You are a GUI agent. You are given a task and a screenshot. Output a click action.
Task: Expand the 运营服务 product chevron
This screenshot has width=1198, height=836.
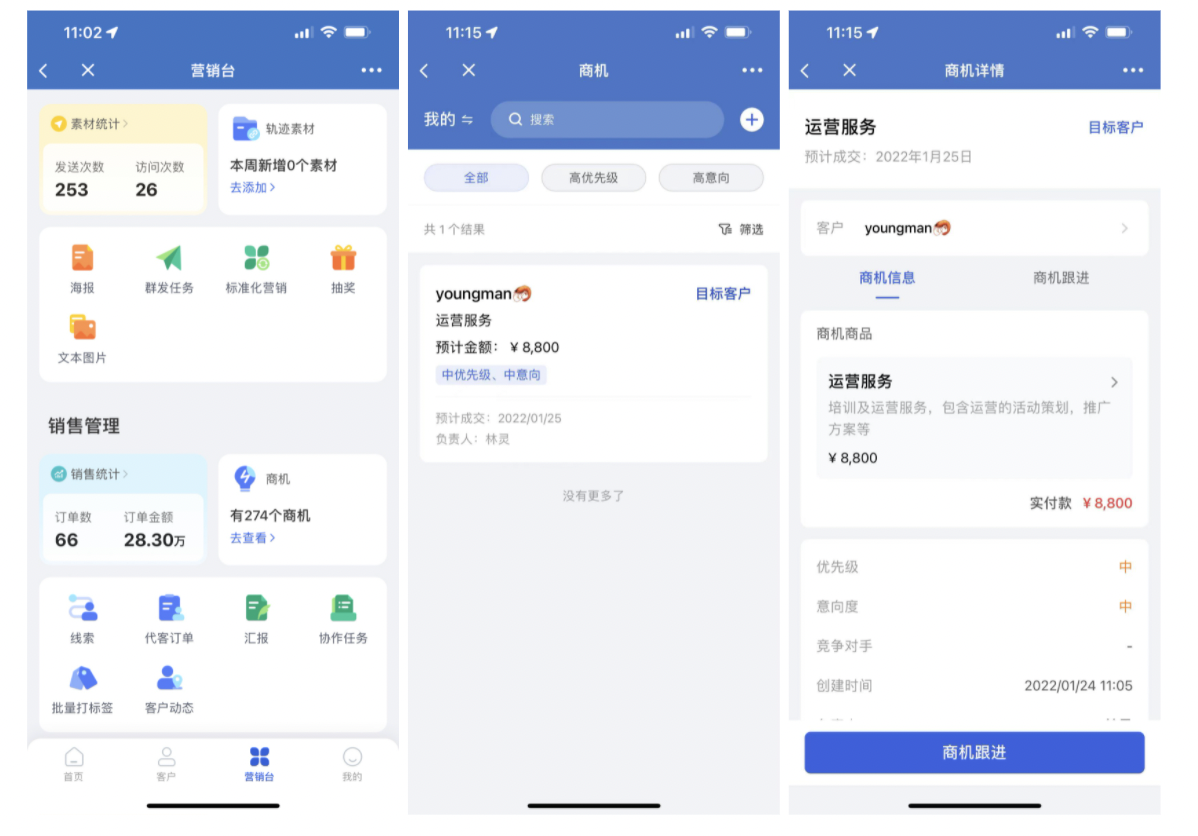[x=1114, y=382]
